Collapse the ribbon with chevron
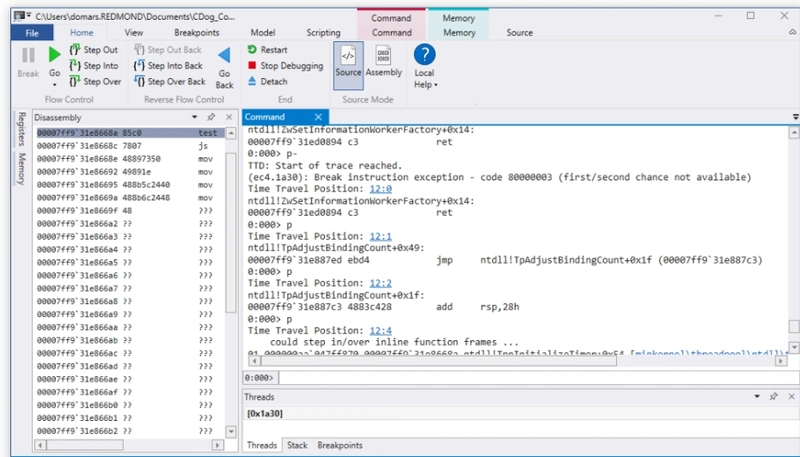 tap(792, 33)
